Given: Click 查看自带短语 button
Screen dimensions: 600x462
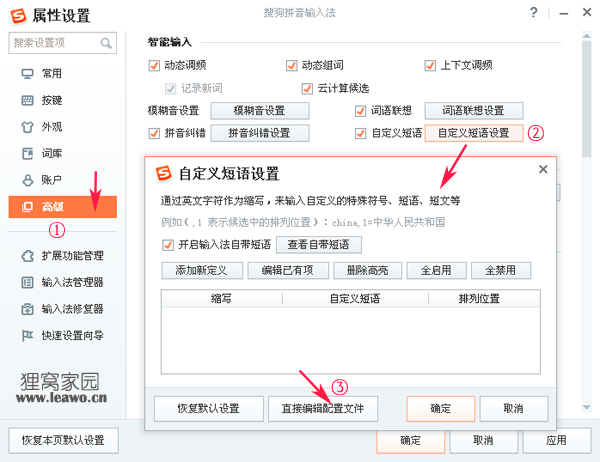Looking at the screenshot, I should (319, 245).
